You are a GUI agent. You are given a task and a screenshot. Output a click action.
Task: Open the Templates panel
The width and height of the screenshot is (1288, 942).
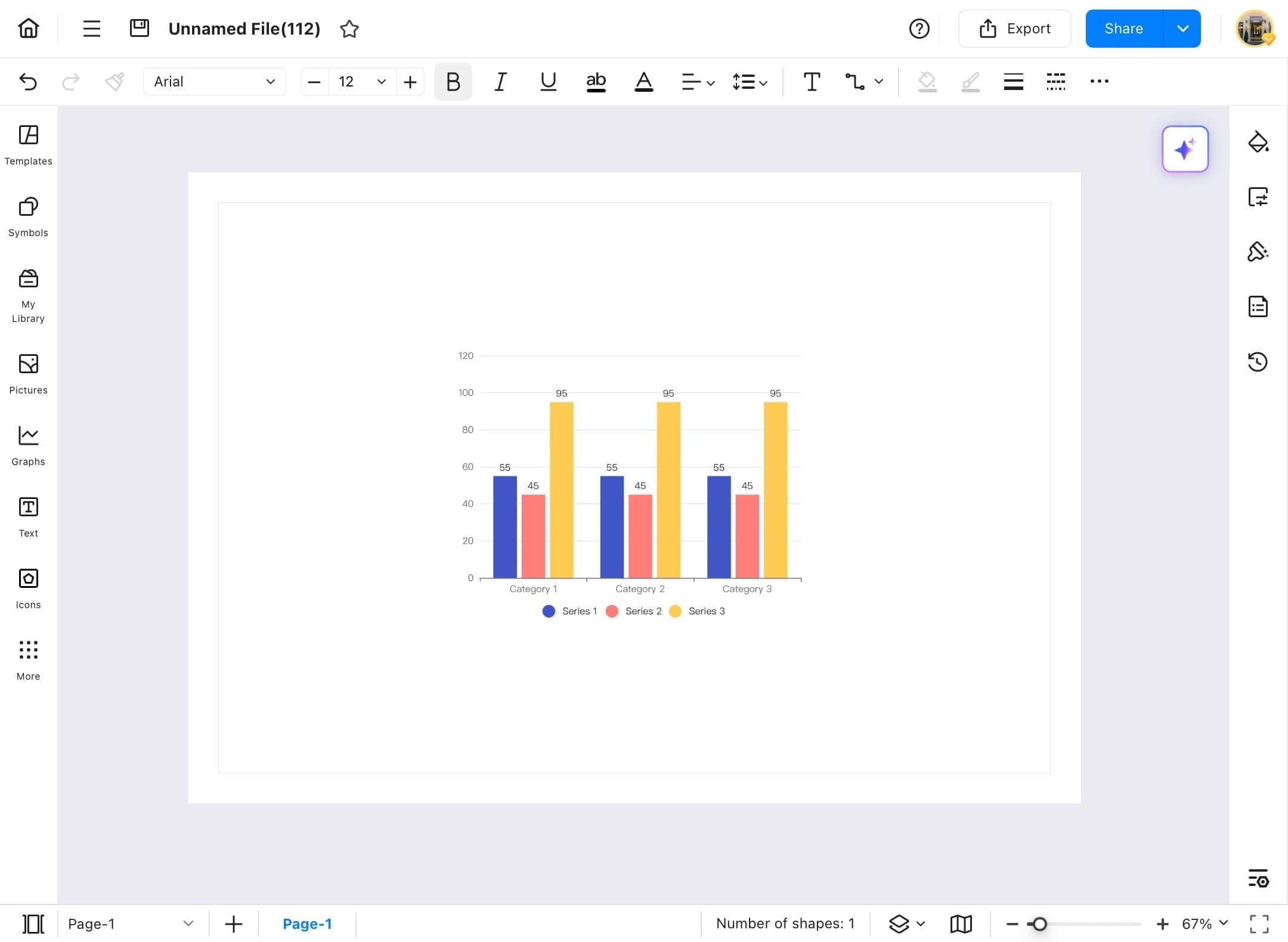click(x=28, y=145)
